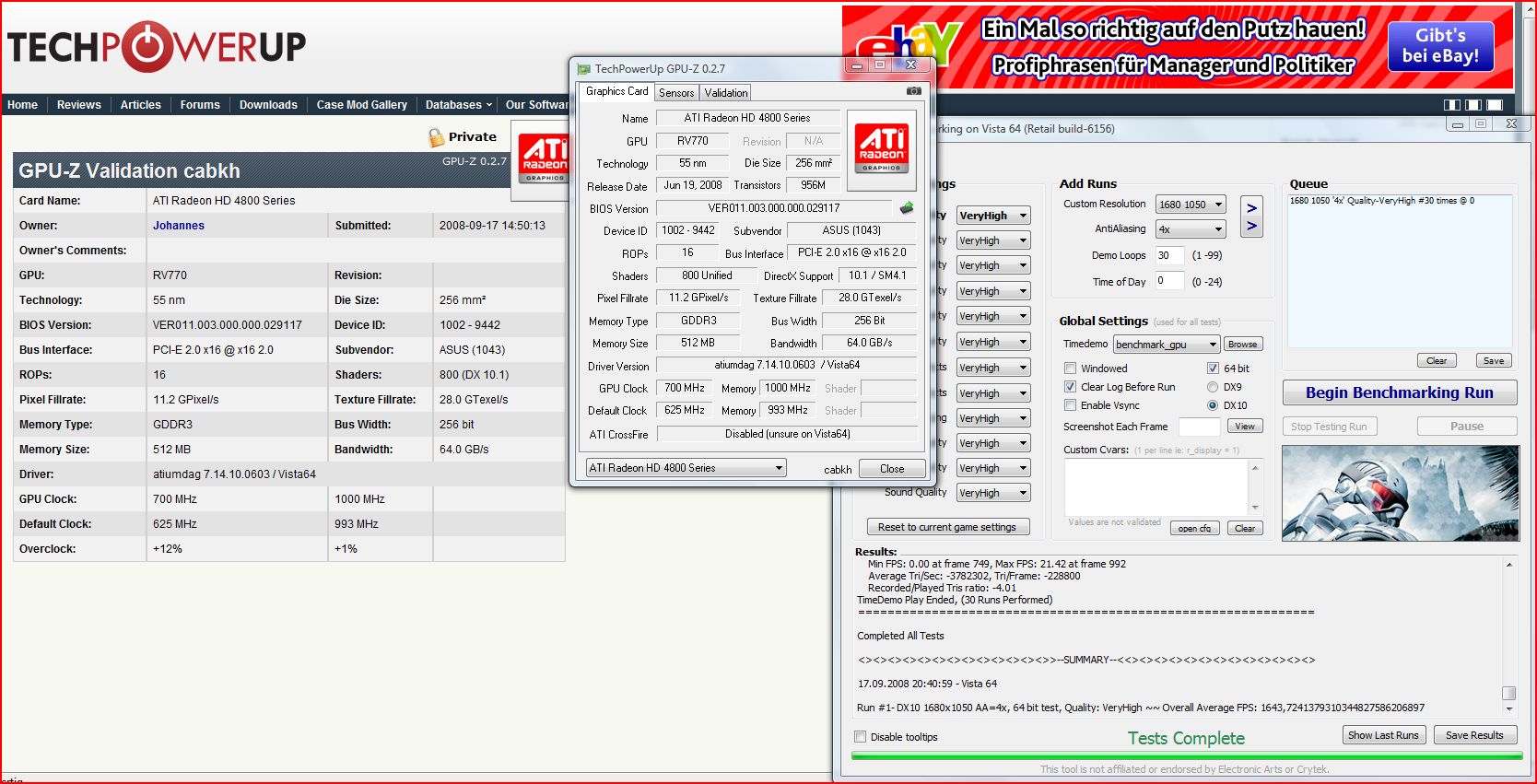Select the DX9 radio button
The width and height of the screenshot is (1537, 784).
click(x=1213, y=387)
